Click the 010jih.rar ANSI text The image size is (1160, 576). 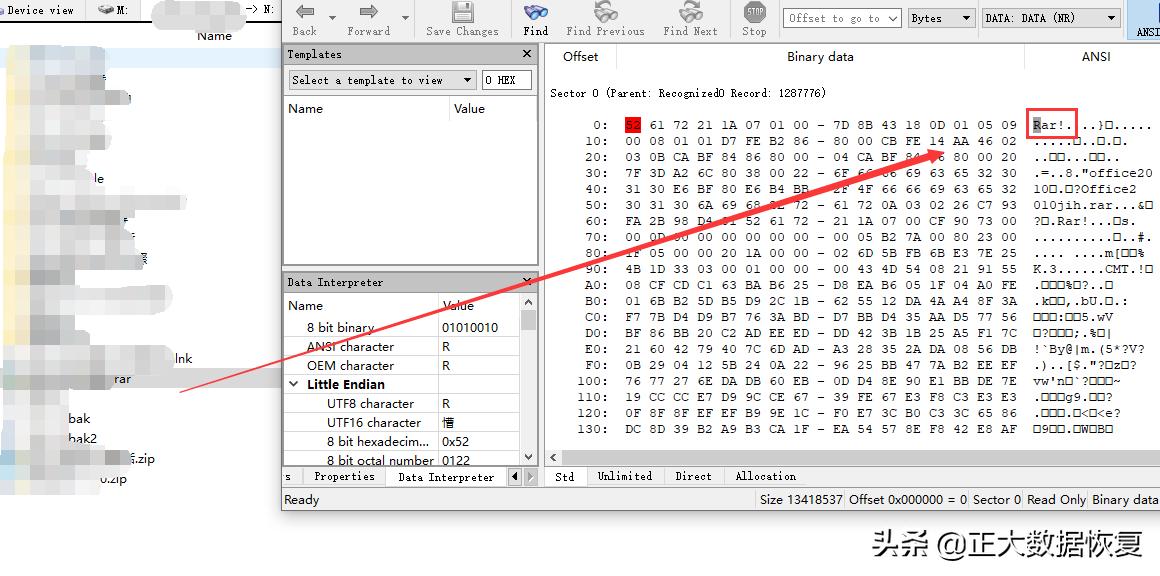(x=1071, y=206)
